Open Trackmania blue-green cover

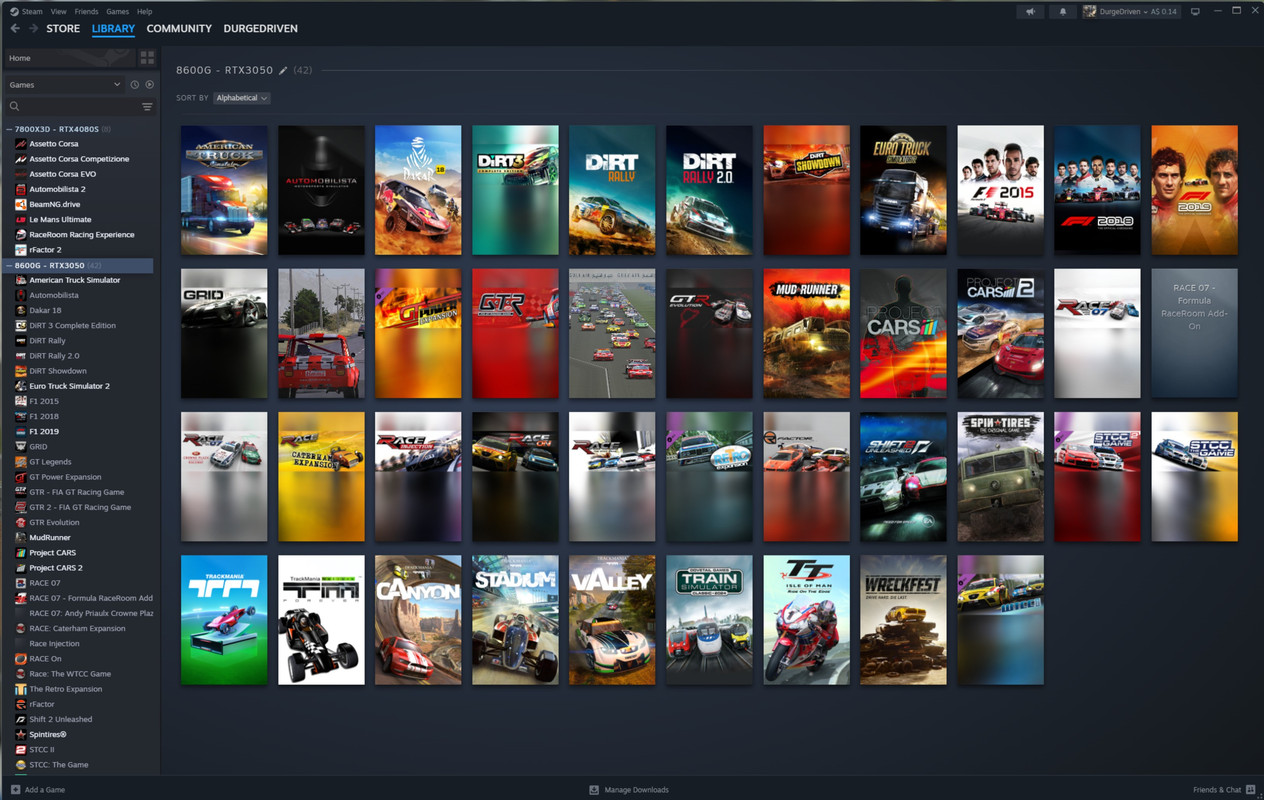tap(224, 620)
